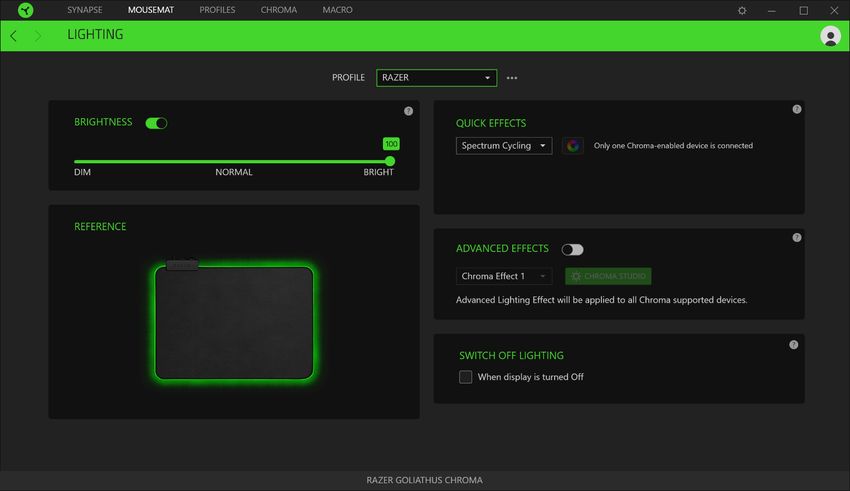Open the MACRO tab
The width and height of the screenshot is (850, 491).
coord(337,10)
